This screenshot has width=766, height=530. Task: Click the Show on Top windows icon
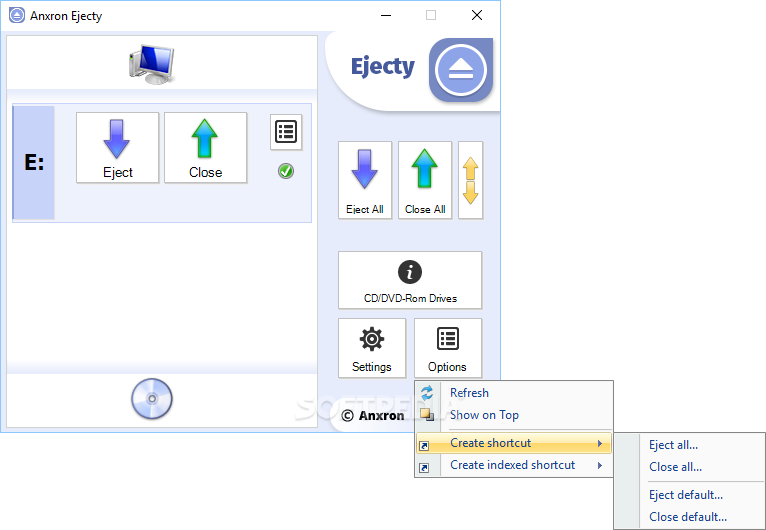(427, 415)
